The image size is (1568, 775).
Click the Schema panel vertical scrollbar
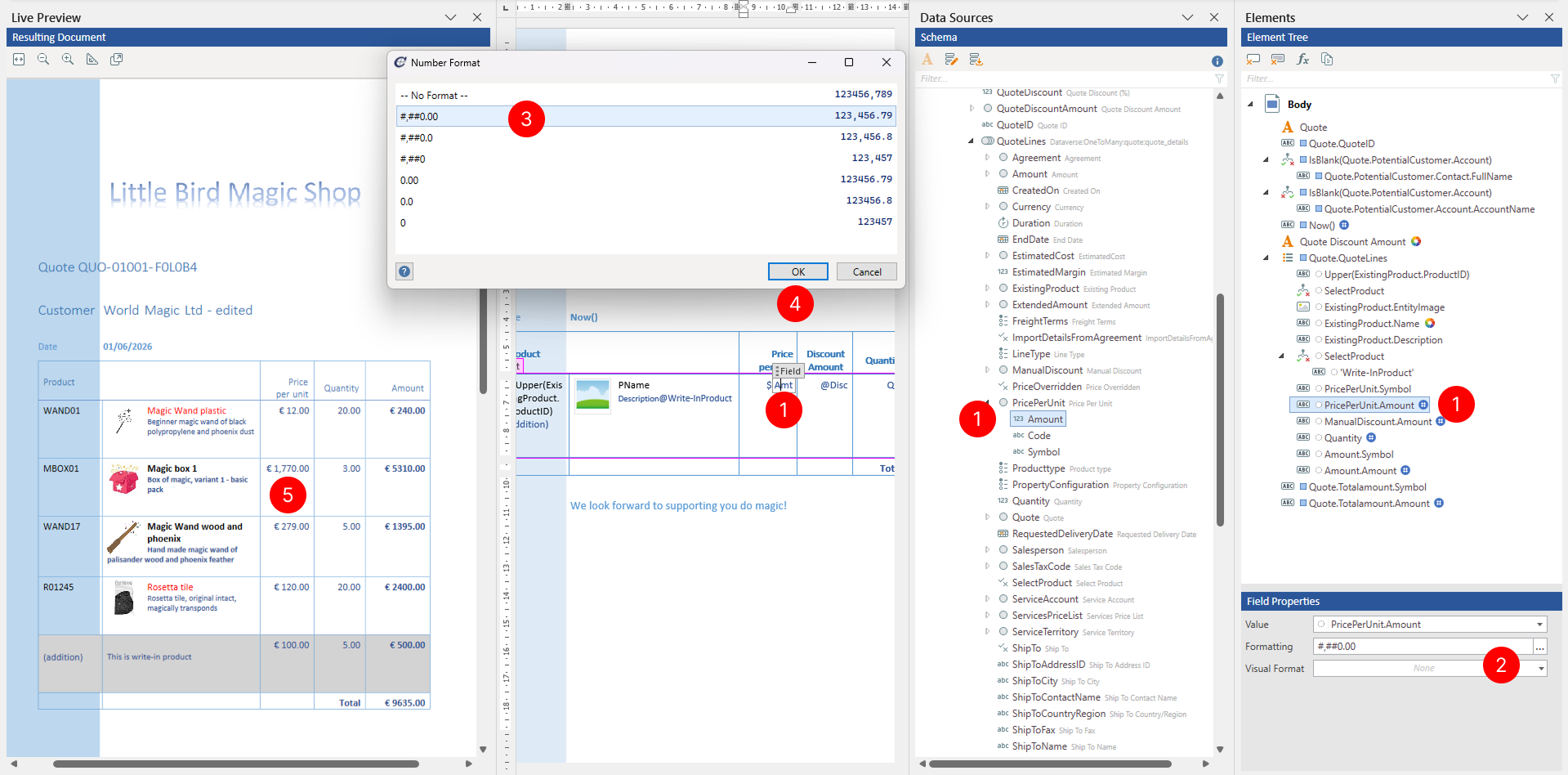[1220, 409]
